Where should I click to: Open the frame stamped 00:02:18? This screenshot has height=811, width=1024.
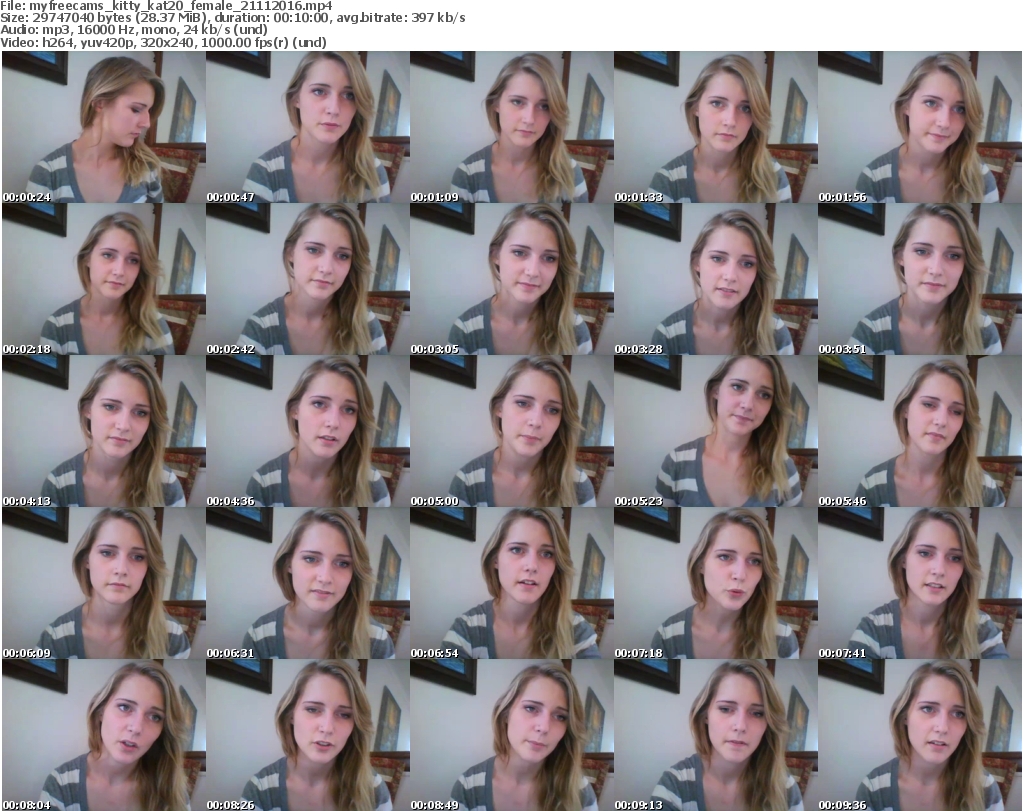point(104,279)
